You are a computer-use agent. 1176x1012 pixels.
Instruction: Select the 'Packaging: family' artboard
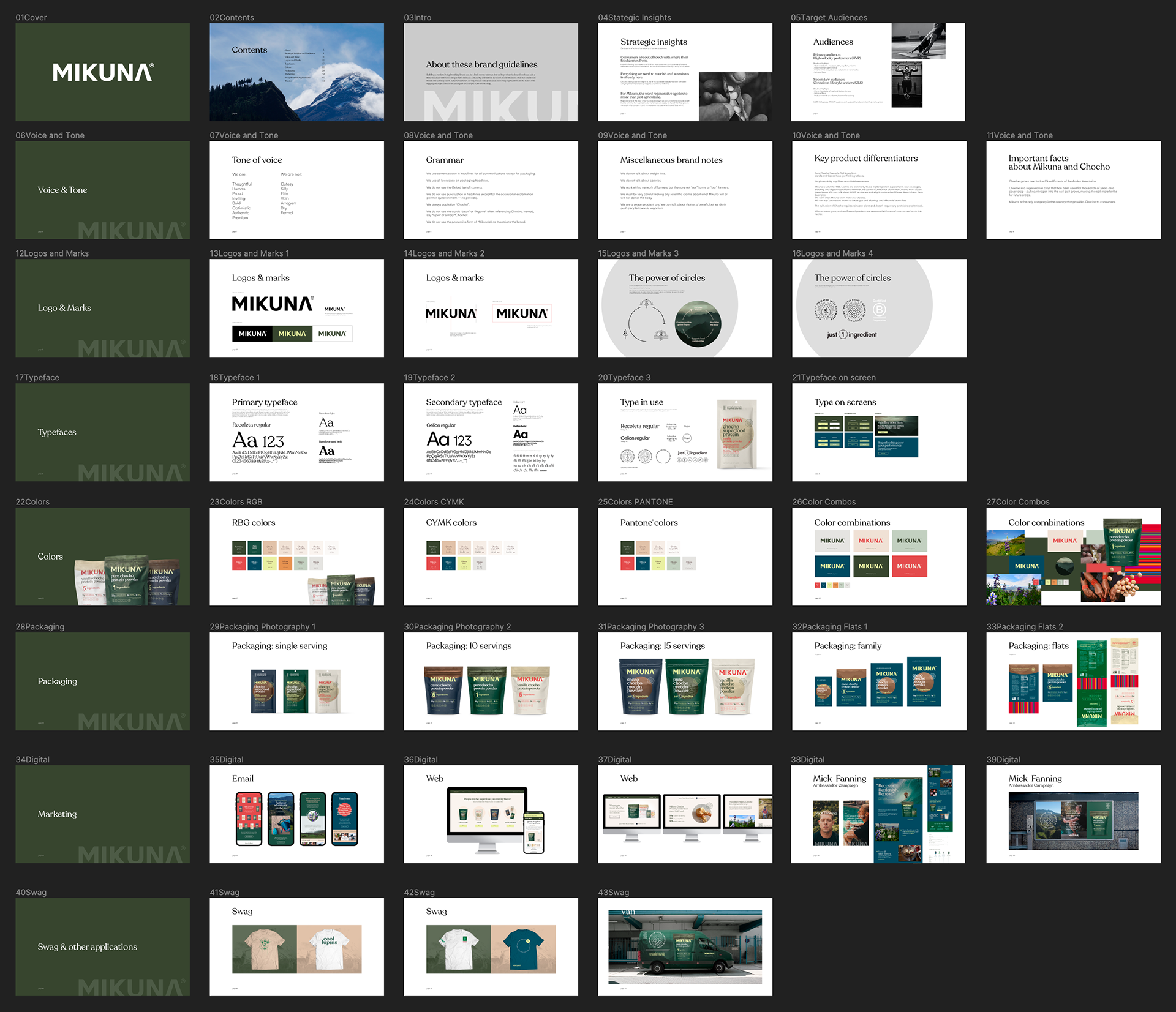click(x=879, y=681)
